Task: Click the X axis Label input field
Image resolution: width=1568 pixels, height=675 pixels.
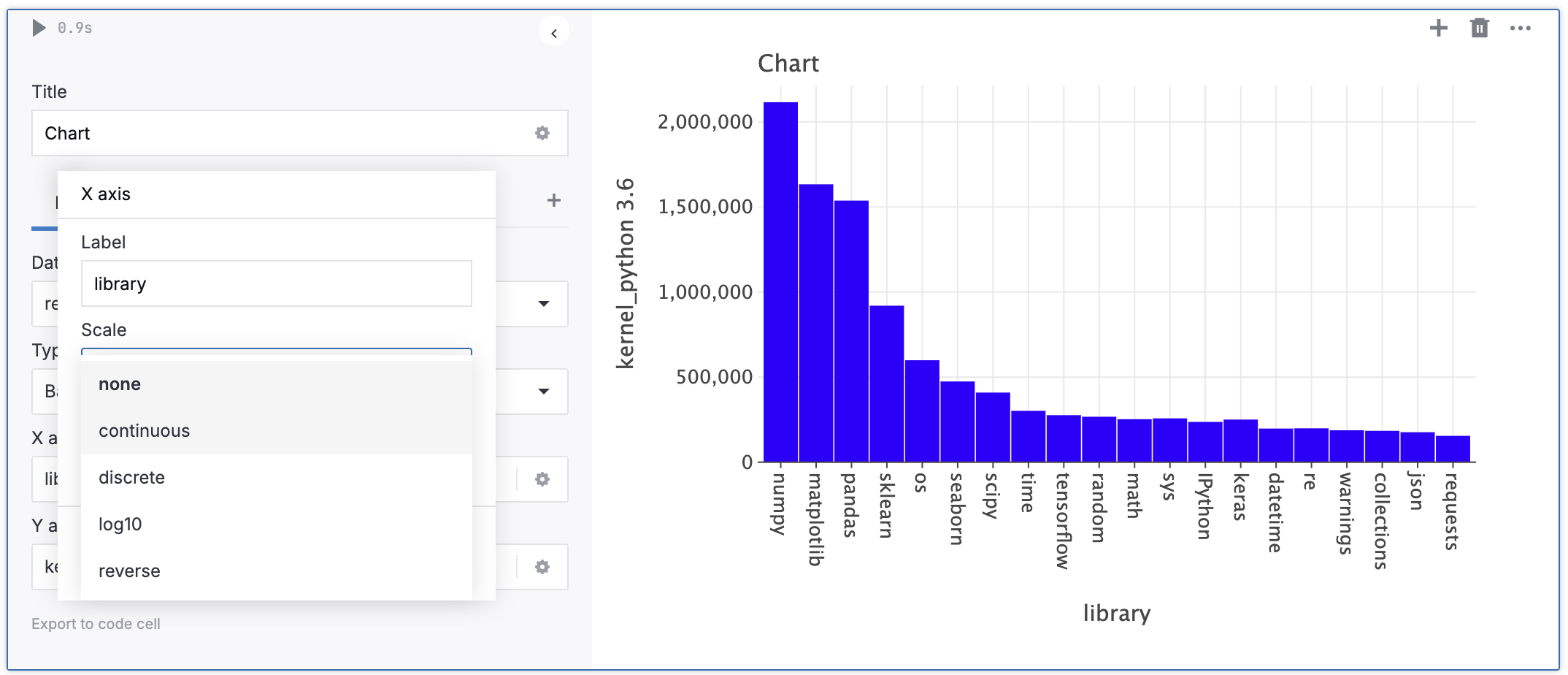Action: point(276,283)
